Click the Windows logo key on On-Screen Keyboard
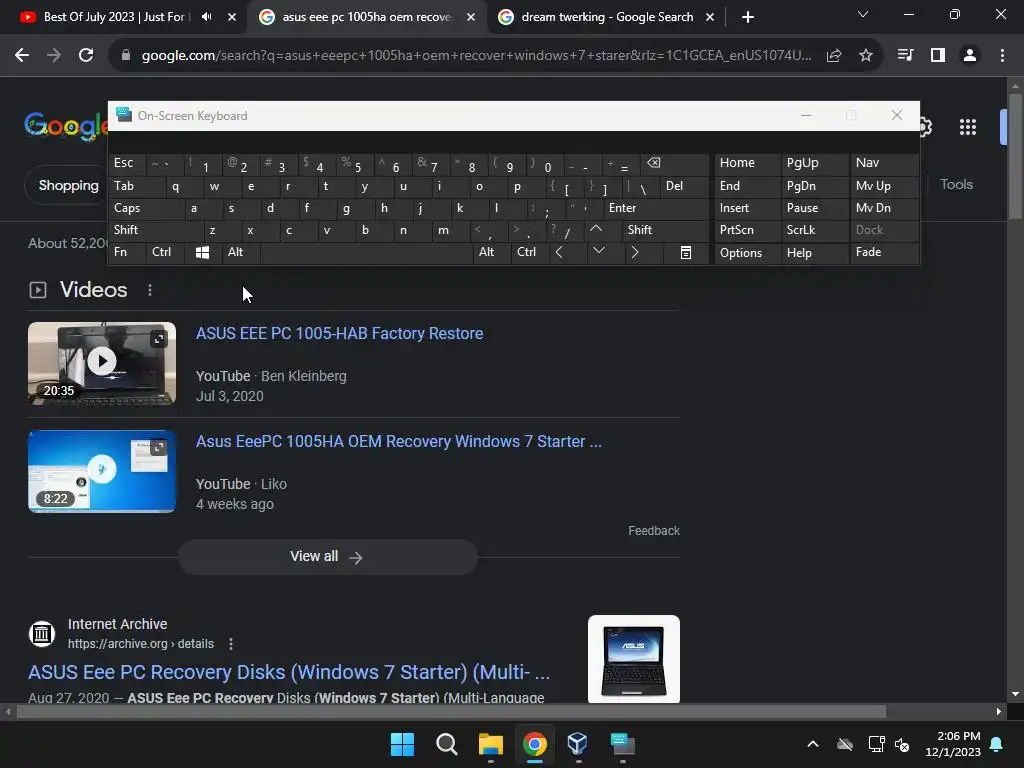Image resolution: width=1024 pixels, height=768 pixels. pos(202,252)
